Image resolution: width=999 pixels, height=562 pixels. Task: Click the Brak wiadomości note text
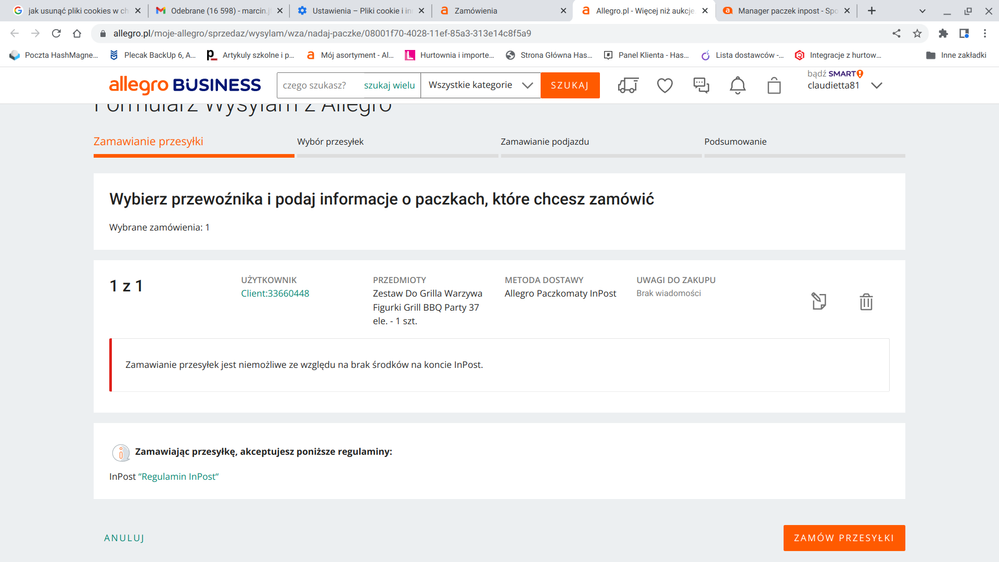pos(668,293)
